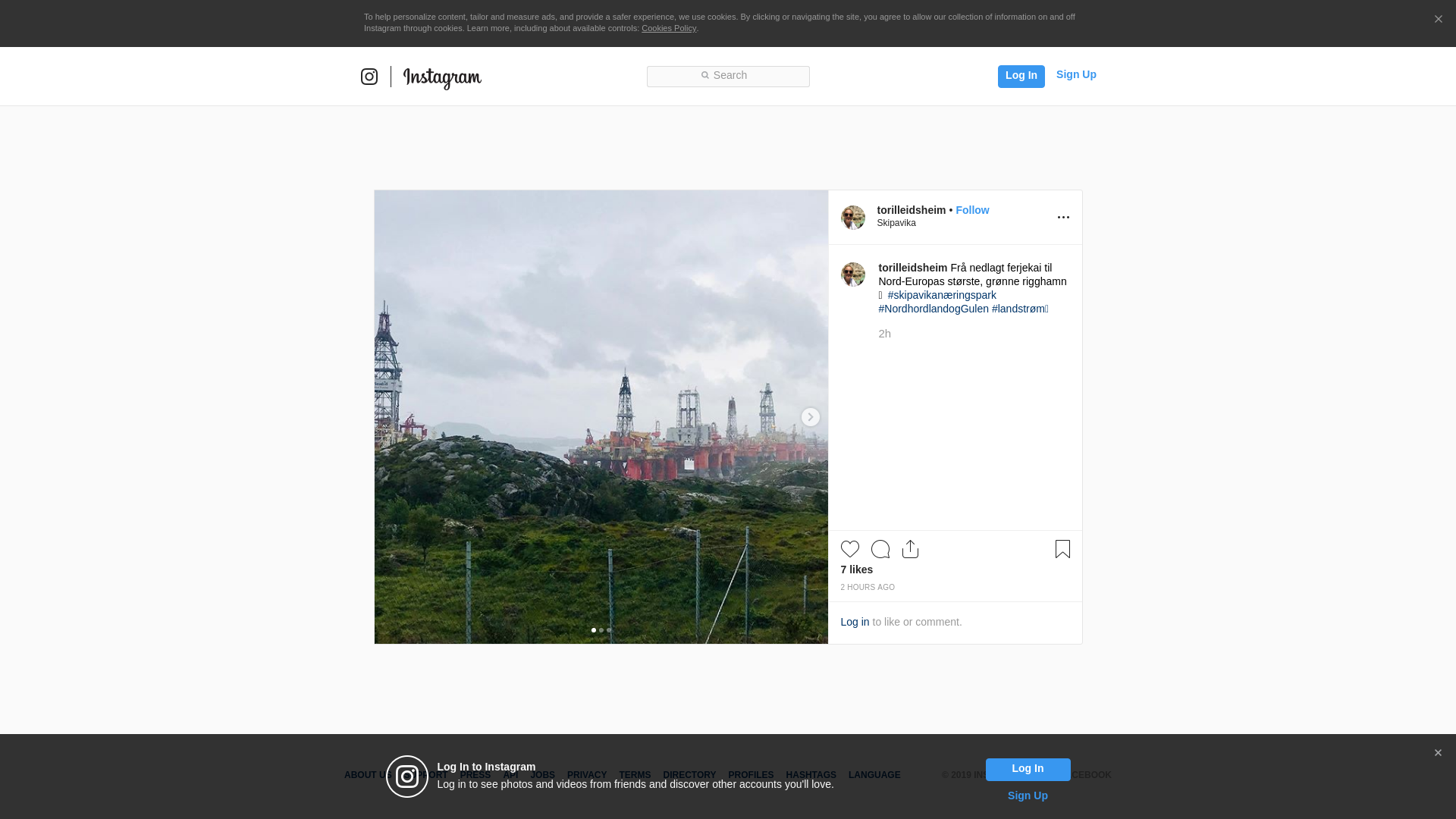Follow torilleidsheim

click(x=972, y=210)
